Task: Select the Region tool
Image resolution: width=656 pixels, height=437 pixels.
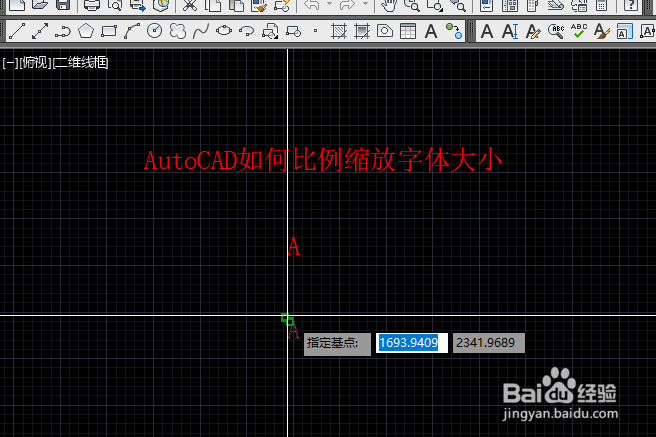Action: [385, 31]
